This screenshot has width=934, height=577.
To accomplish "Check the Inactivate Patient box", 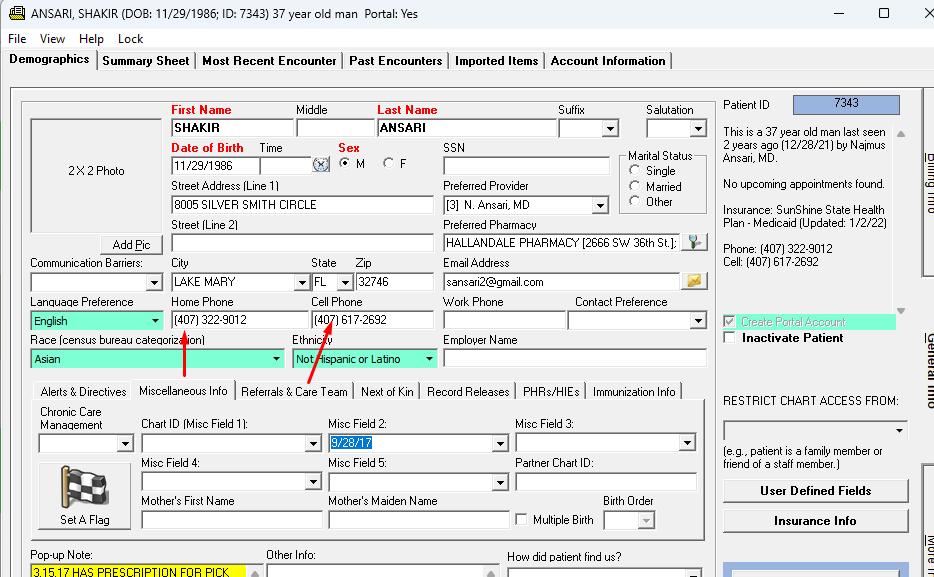I will tap(729, 338).
